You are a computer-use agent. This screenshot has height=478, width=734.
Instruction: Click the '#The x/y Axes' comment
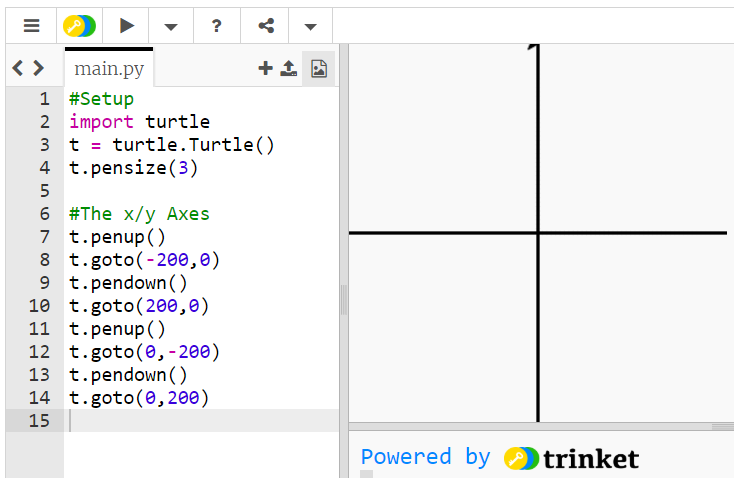pos(139,214)
